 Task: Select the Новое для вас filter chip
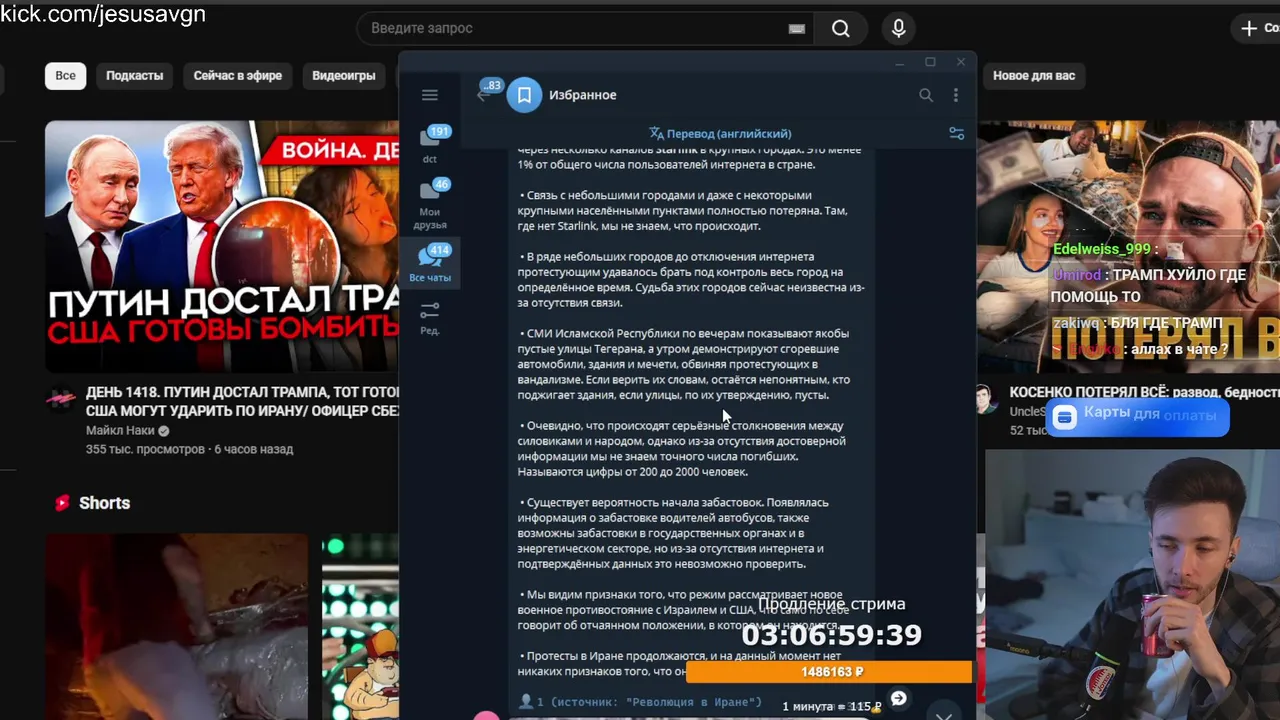coord(1034,76)
